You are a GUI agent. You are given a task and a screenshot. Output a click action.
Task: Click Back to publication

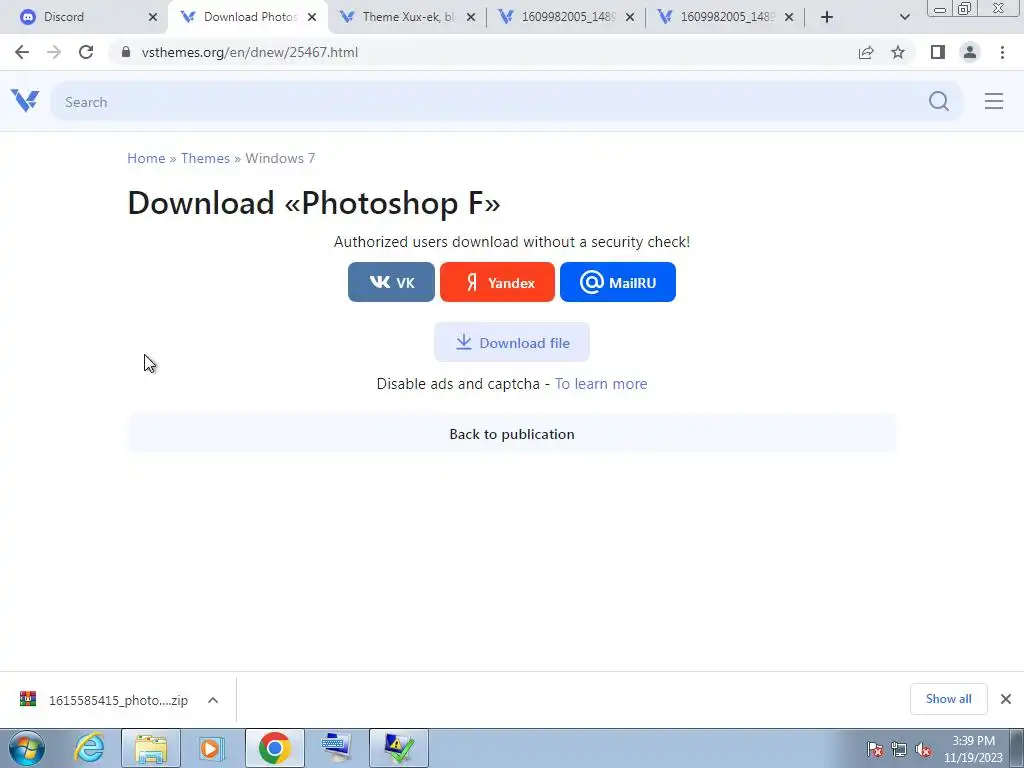512,434
